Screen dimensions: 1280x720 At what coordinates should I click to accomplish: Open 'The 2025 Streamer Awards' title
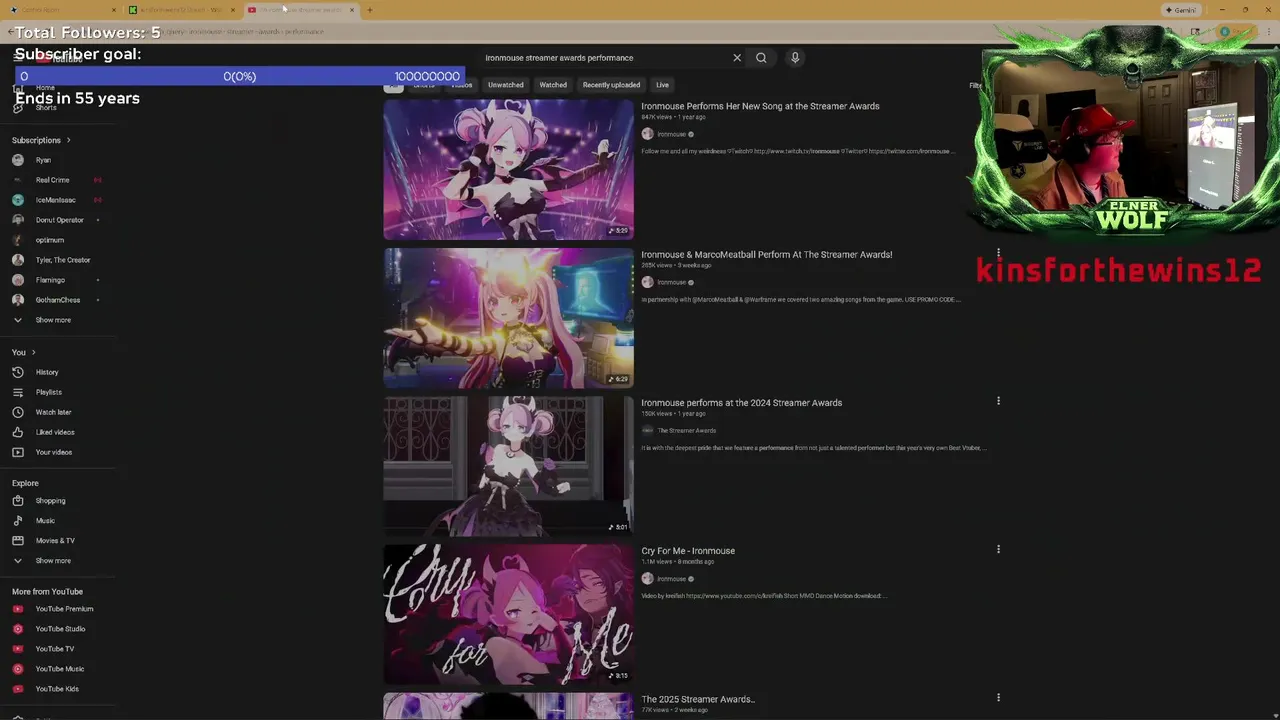point(698,699)
